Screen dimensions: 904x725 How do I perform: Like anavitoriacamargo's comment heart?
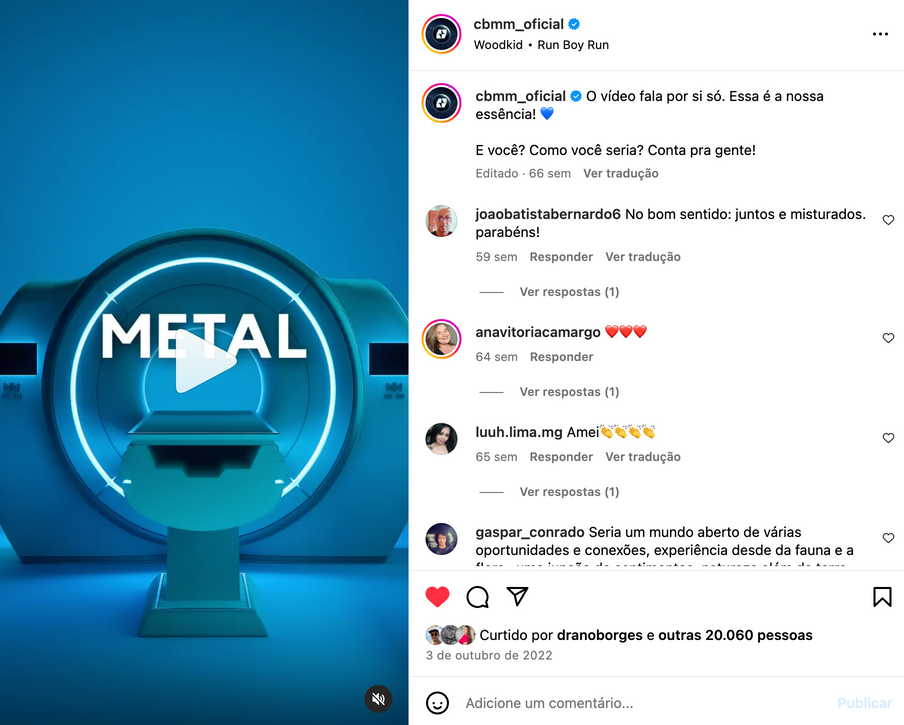(888, 338)
